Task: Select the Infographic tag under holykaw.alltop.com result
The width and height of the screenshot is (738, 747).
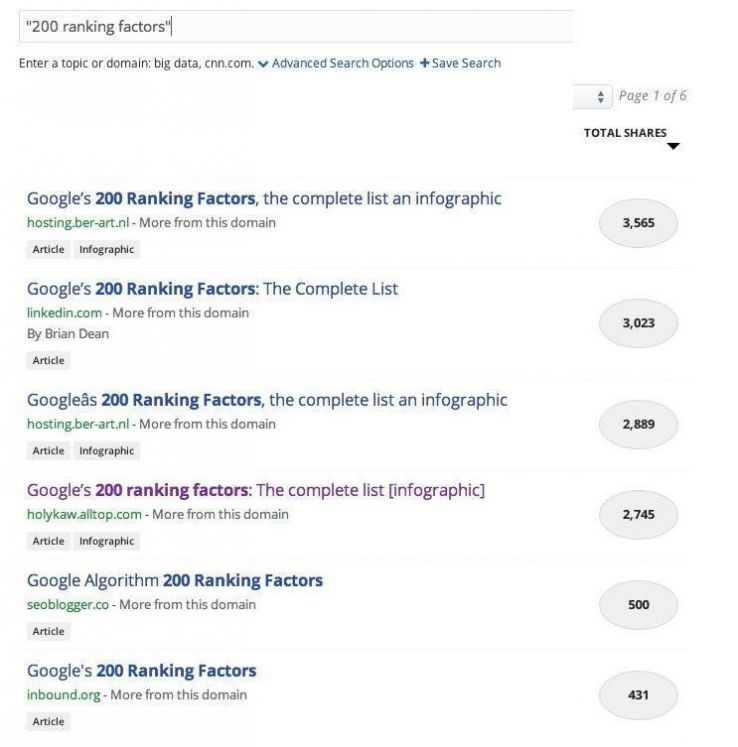Action: coord(106,541)
